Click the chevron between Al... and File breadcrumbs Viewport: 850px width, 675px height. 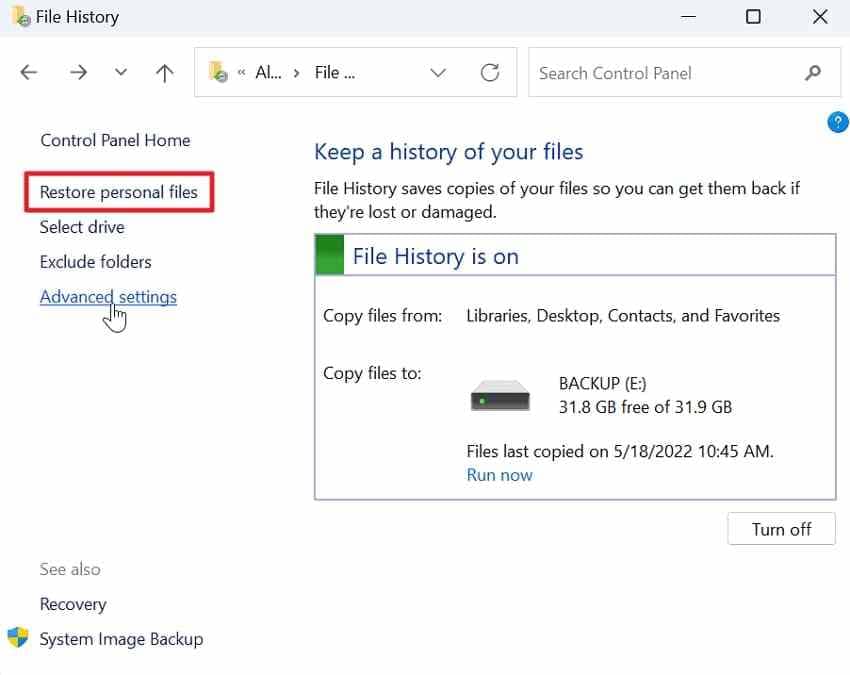(297, 73)
